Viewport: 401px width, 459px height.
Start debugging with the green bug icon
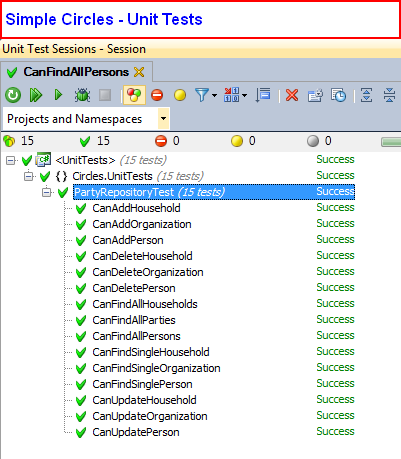click(82, 95)
